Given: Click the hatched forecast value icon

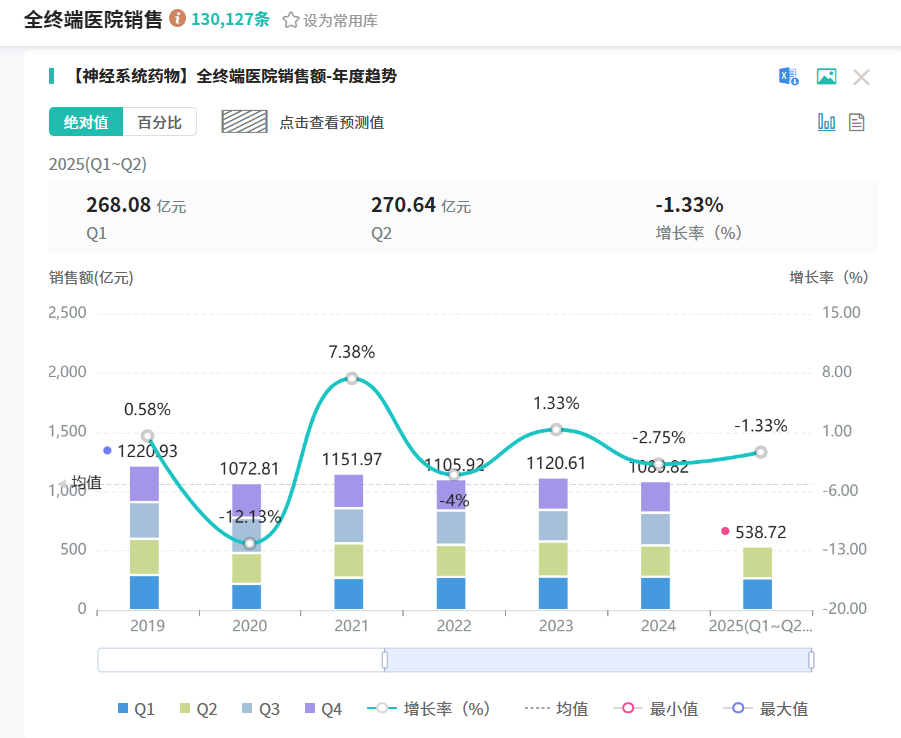Looking at the screenshot, I should (x=244, y=122).
